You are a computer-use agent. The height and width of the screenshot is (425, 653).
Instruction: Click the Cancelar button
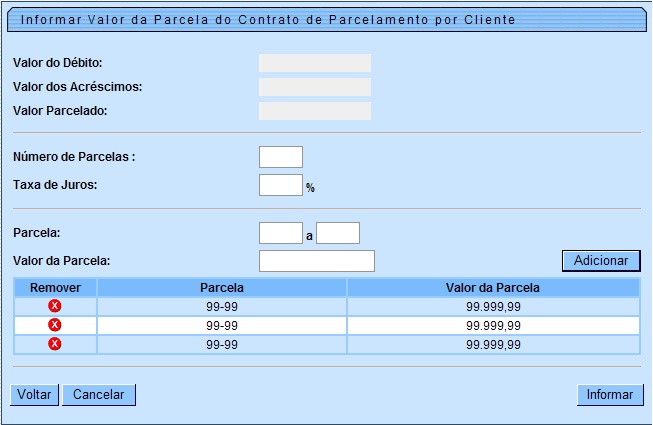[x=99, y=394]
